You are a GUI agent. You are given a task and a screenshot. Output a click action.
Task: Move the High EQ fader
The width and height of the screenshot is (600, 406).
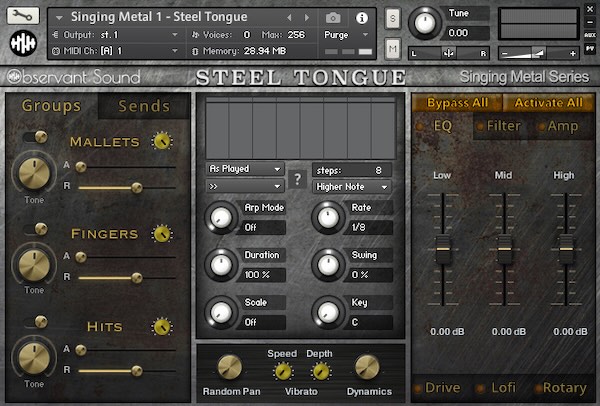pos(566,249)
